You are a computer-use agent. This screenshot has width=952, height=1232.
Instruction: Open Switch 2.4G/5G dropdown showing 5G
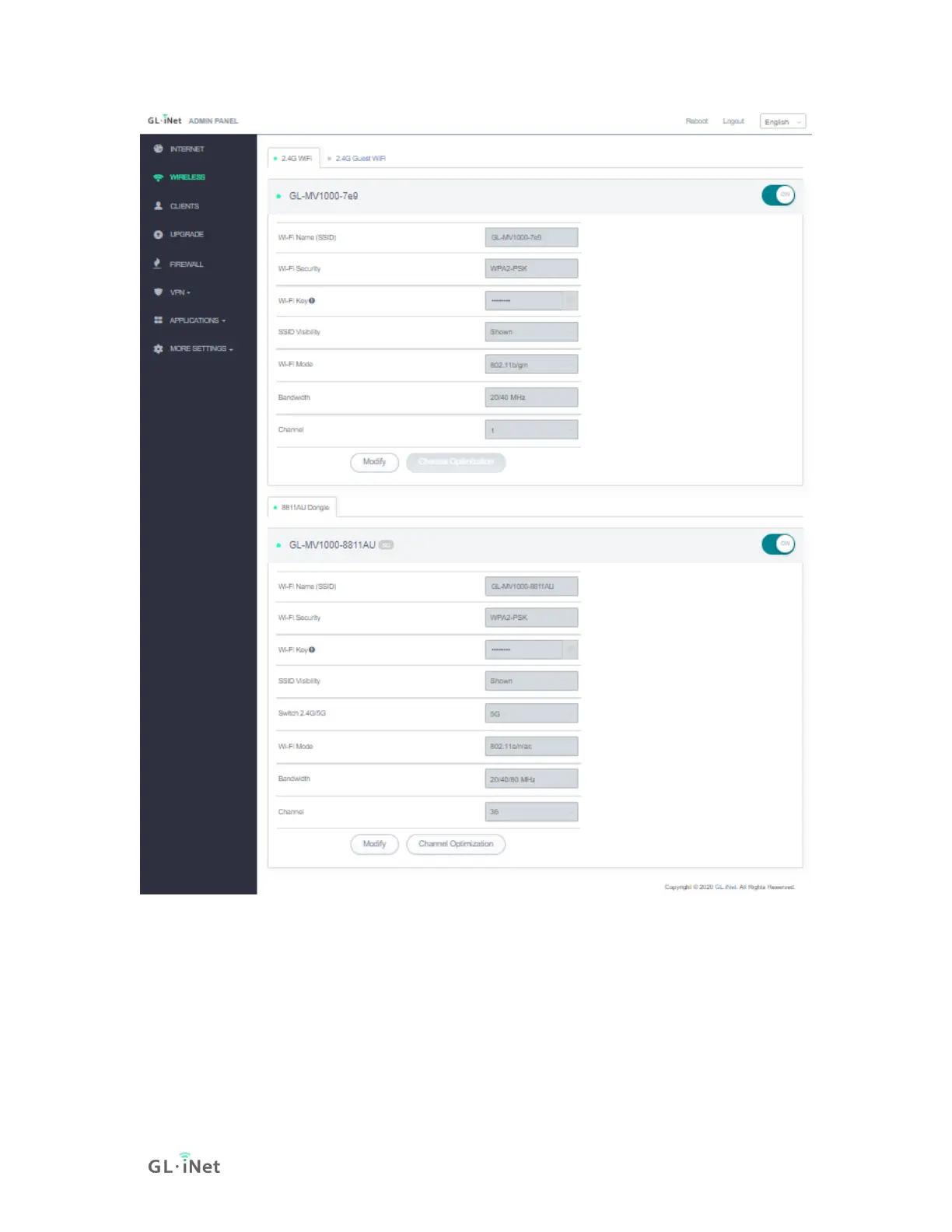click(531, 713)
